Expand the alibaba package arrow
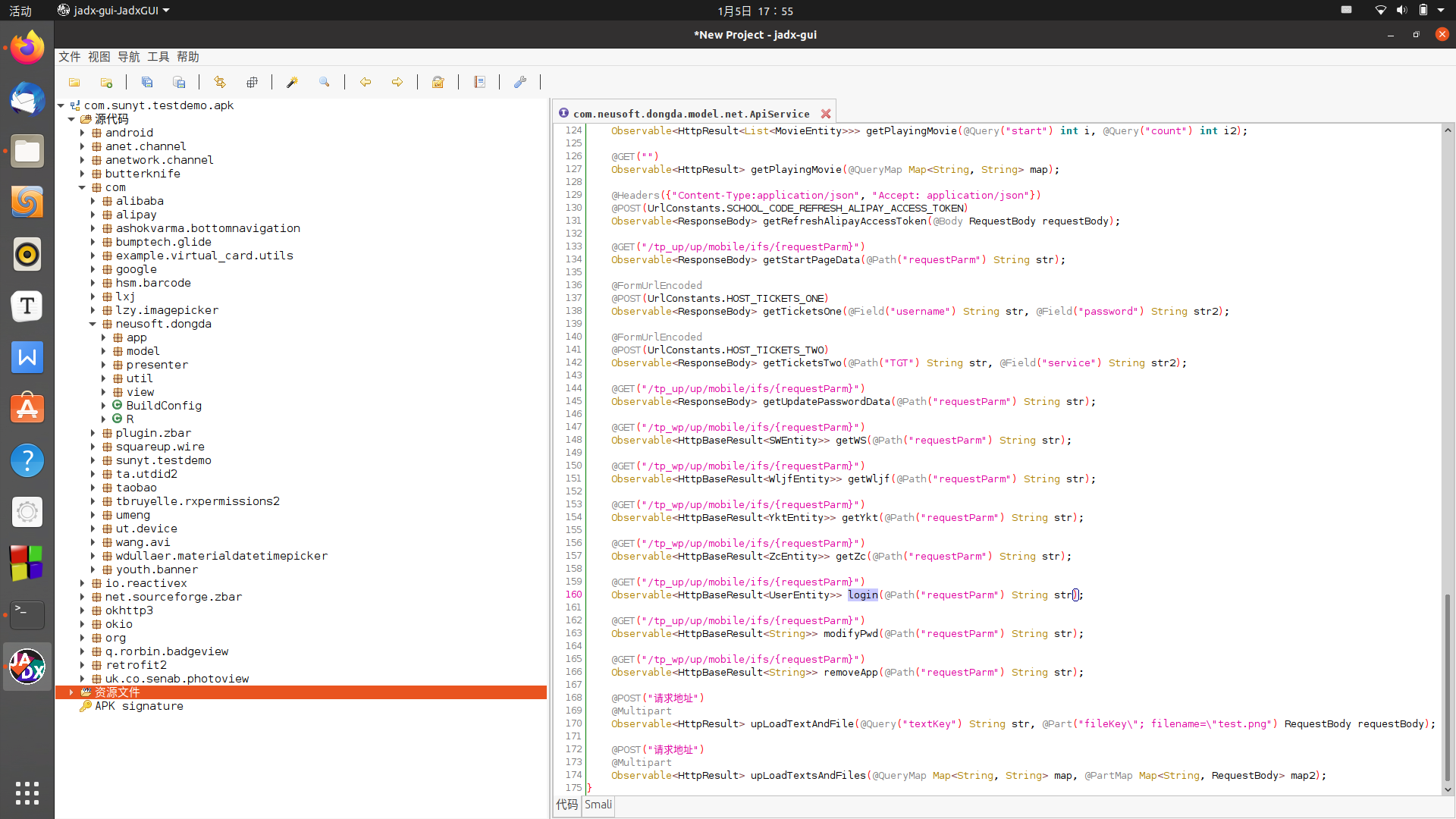 [93, 201]
